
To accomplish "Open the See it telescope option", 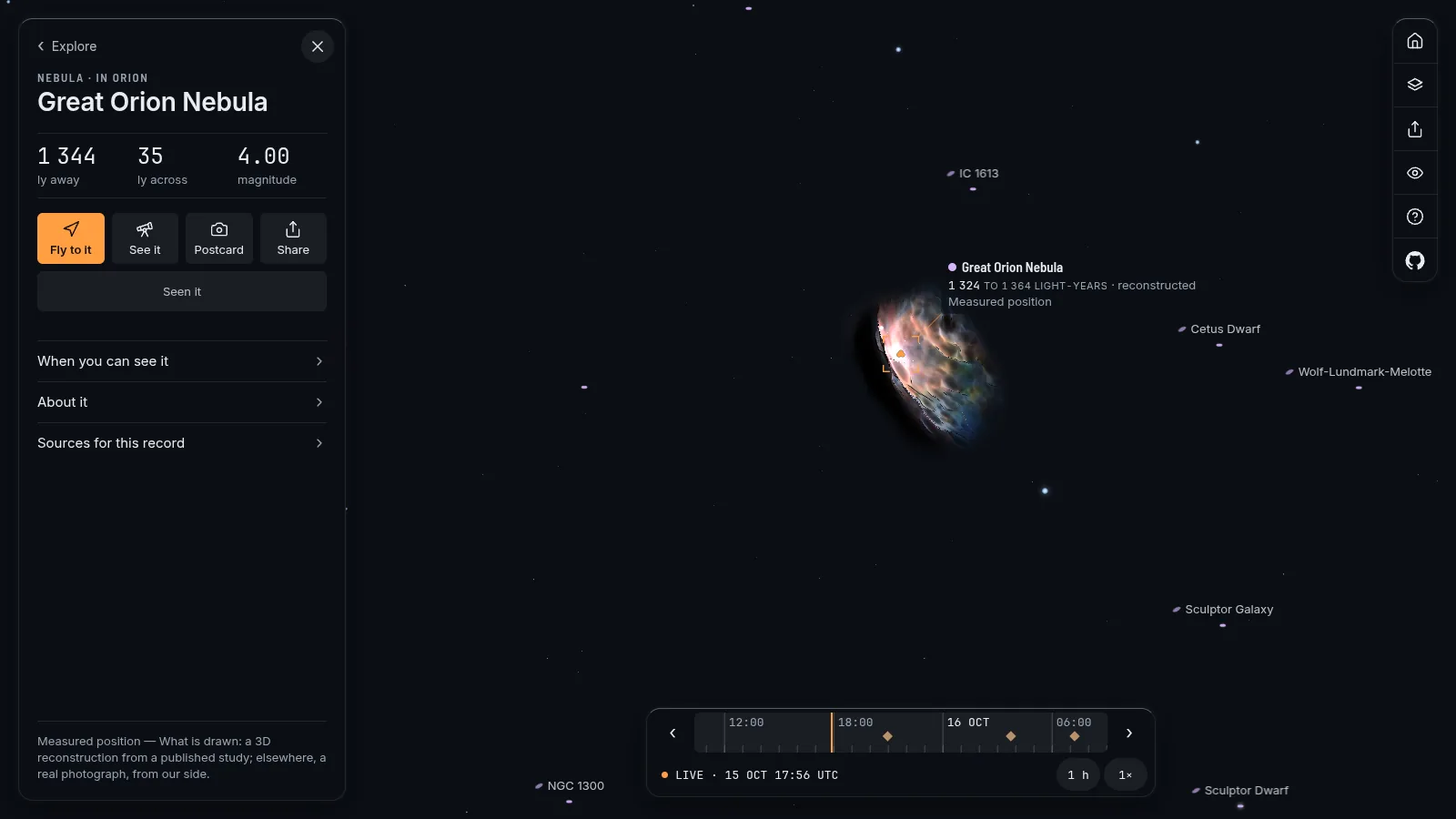I will click(145, 238).
